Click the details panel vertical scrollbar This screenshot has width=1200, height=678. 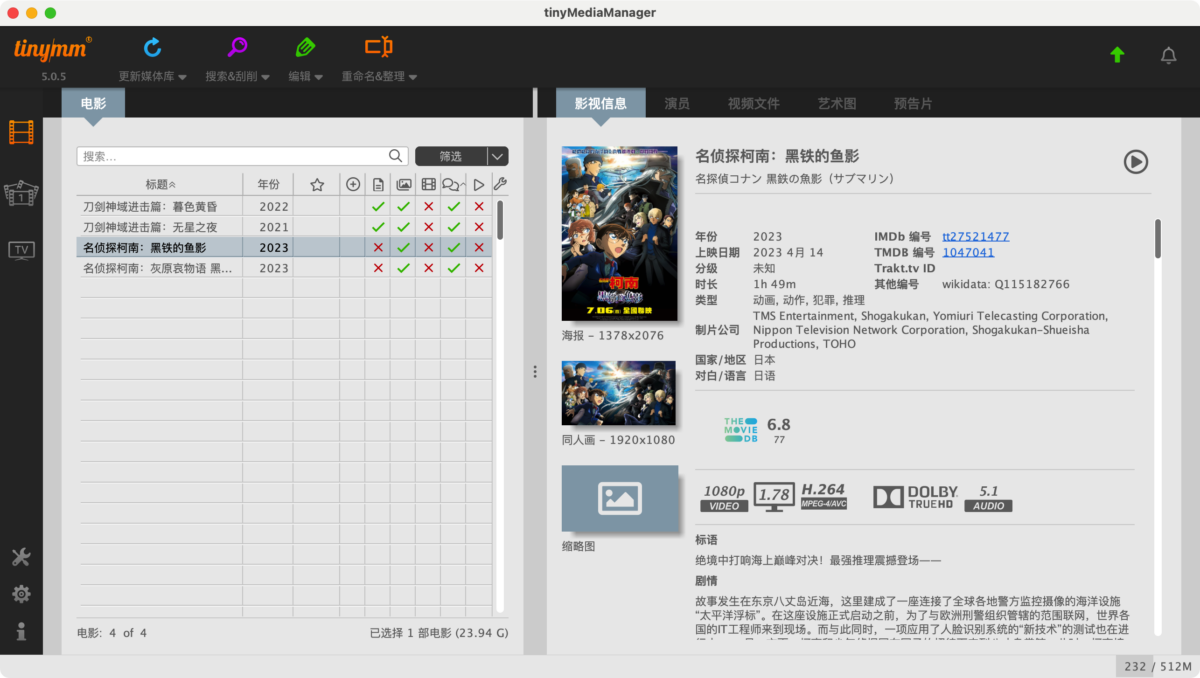pos(1158,240)
